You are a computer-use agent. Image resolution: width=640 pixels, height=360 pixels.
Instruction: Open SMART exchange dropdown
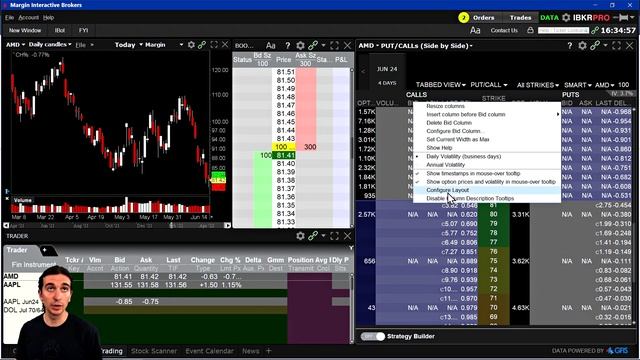[578, 85]
